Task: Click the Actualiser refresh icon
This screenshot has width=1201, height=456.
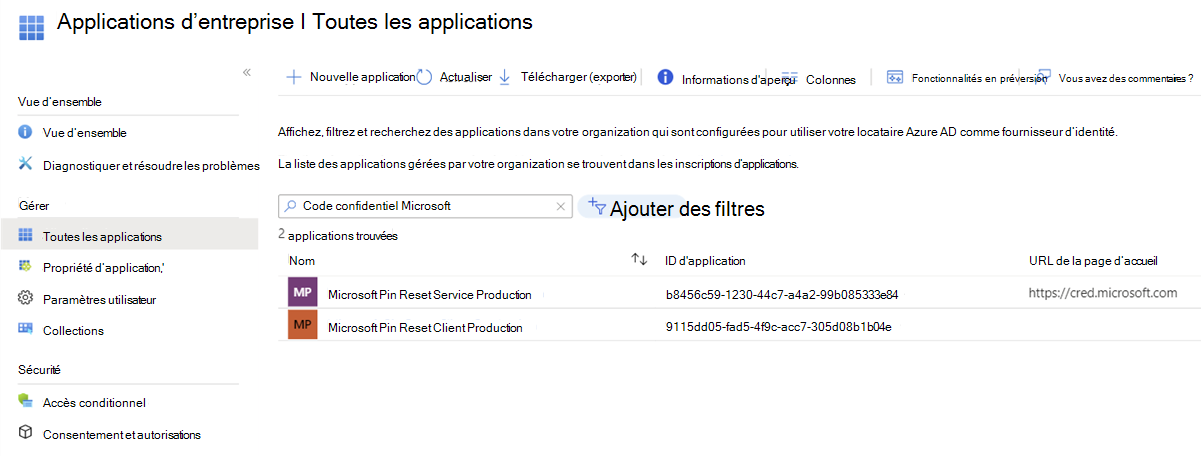Action: [424, 77]
